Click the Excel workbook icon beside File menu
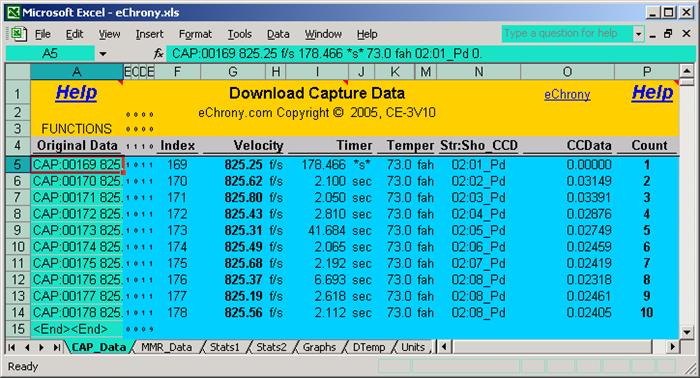The width and height of the screenshot is (700, 378). tap(18, 34)
